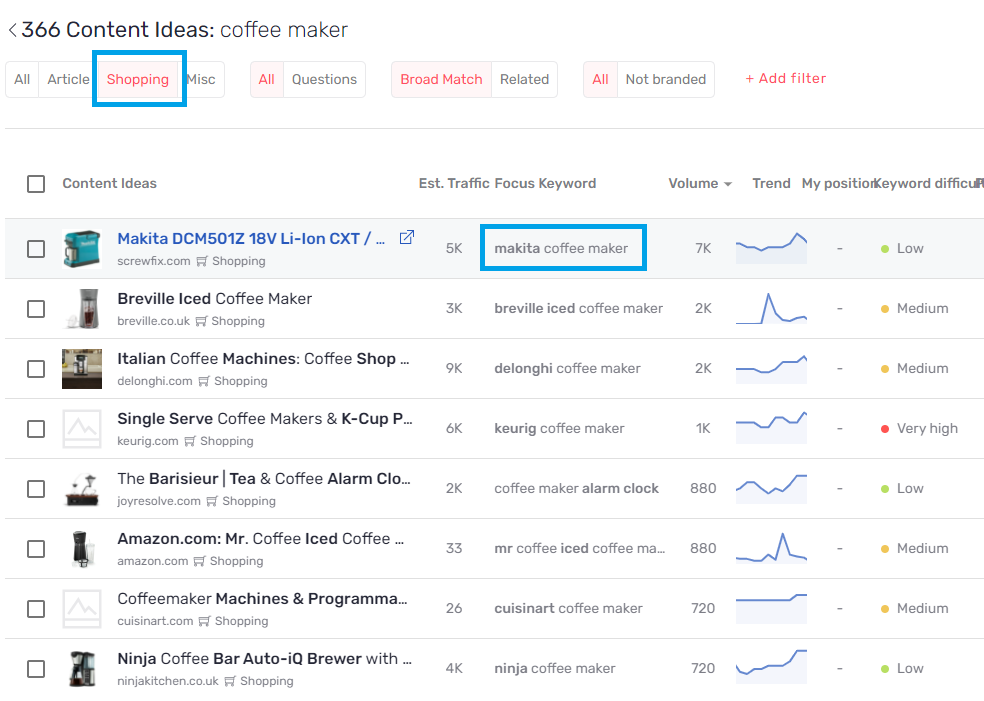Click the Content Ideas column header
984x701 pixels.
[109, 184]
